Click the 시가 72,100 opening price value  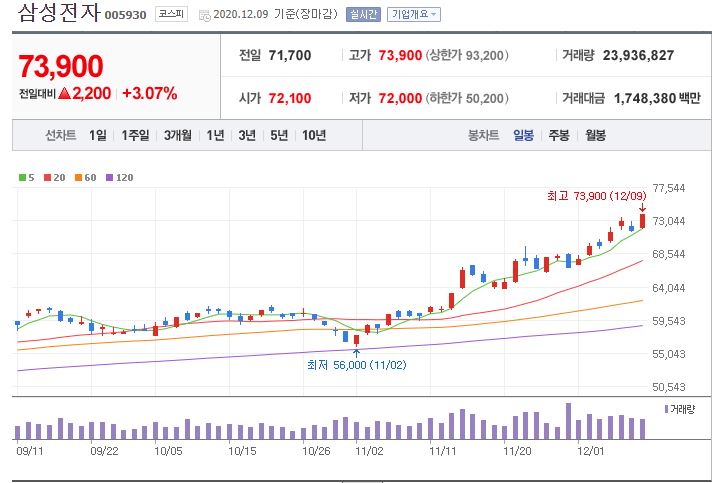[290, 98]
